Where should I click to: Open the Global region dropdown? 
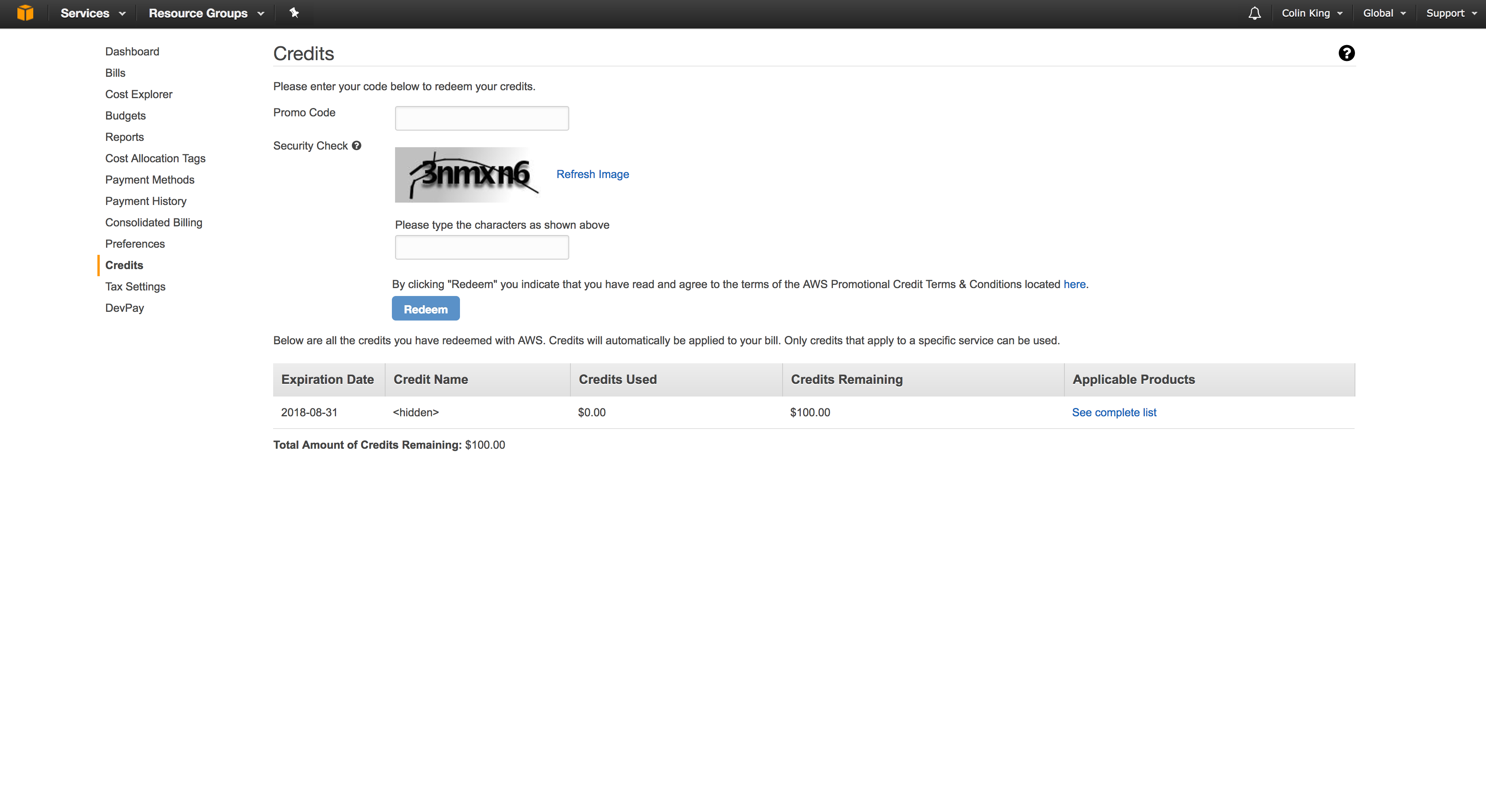[x=1384, y=13]
